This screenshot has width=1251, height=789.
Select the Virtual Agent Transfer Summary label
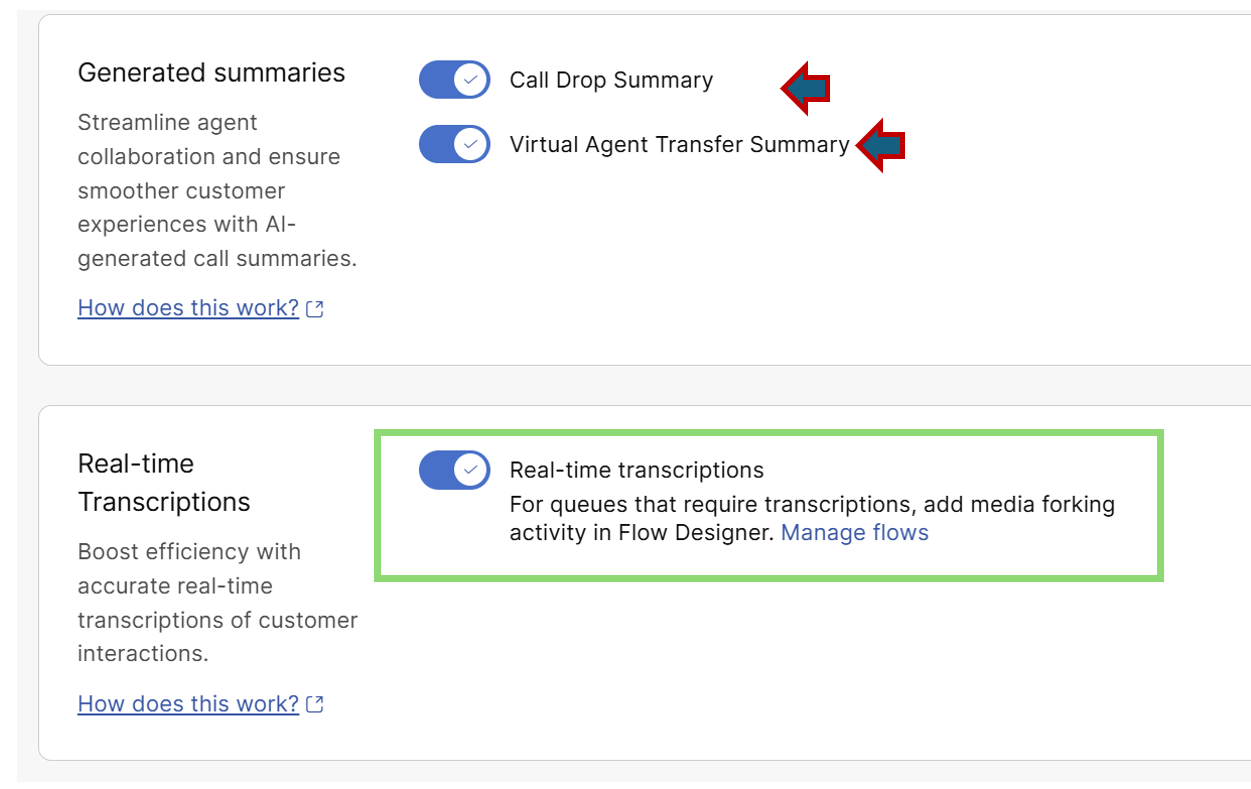679,145
